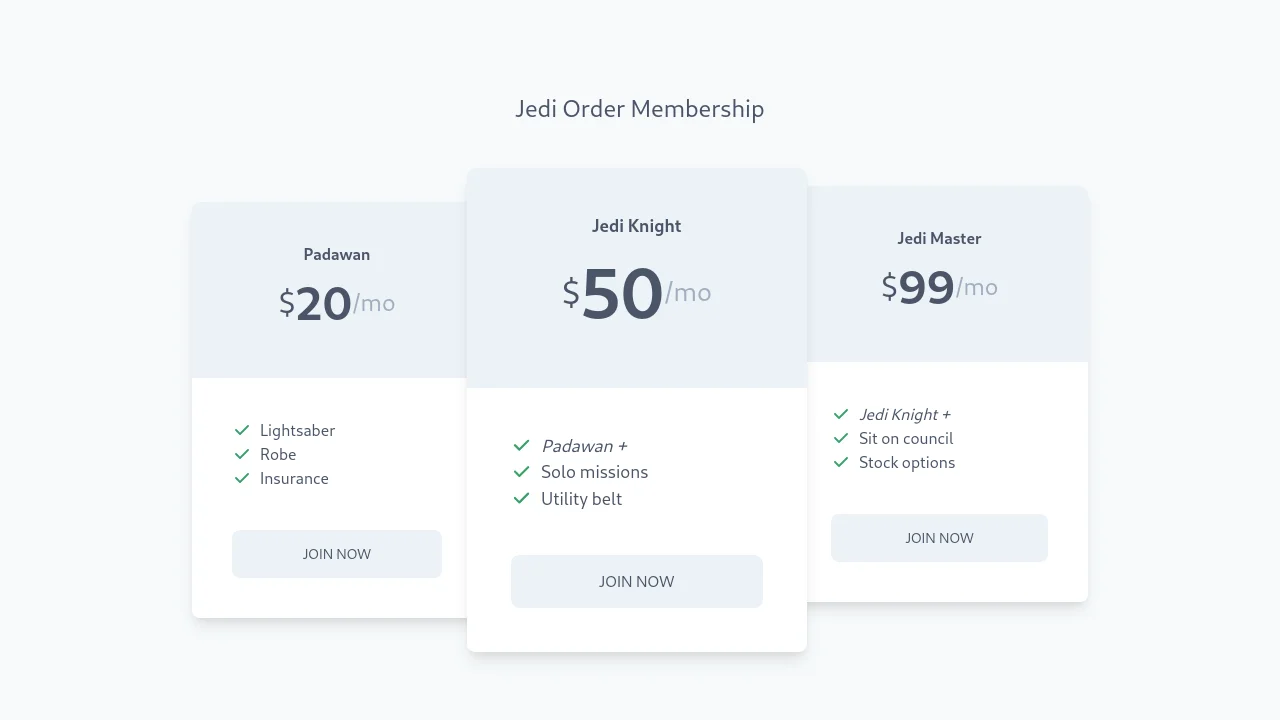Click the checkmark beside Utility belt

click(x=521, y=498)
